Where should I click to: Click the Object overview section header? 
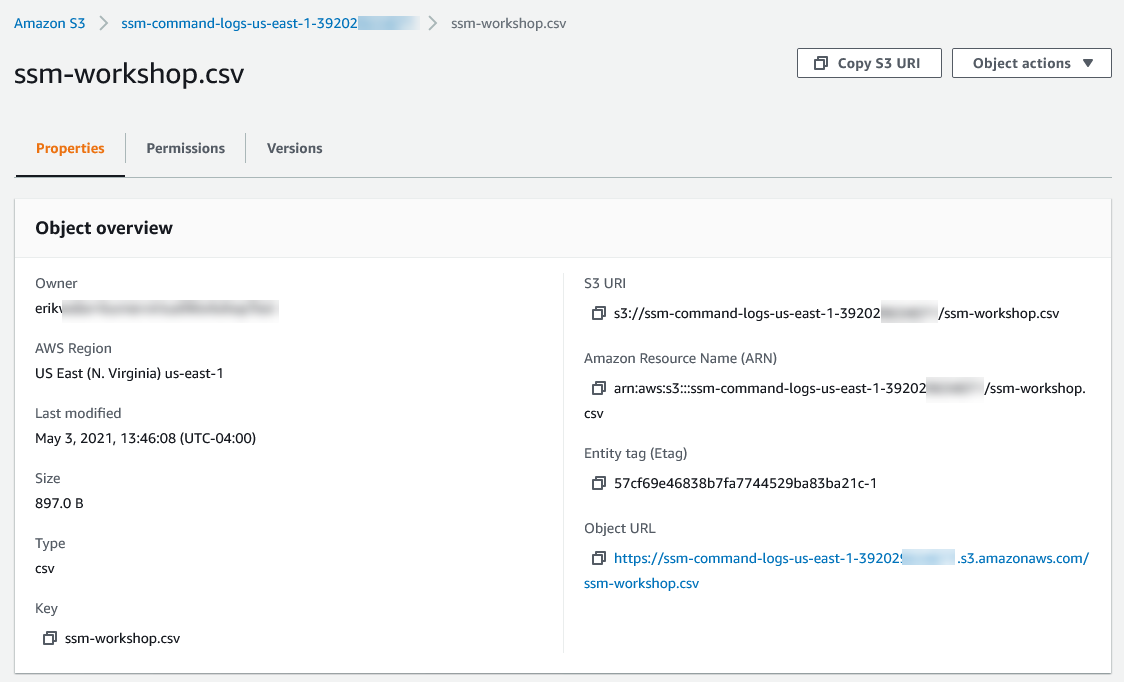[104, 228]
